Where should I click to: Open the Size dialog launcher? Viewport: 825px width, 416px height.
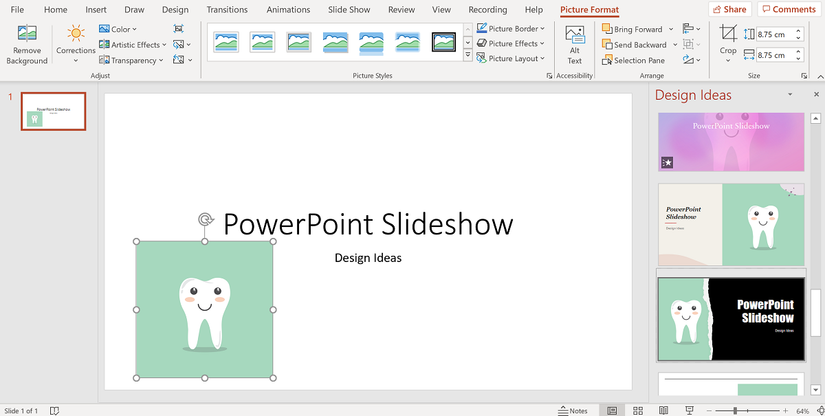804,76
